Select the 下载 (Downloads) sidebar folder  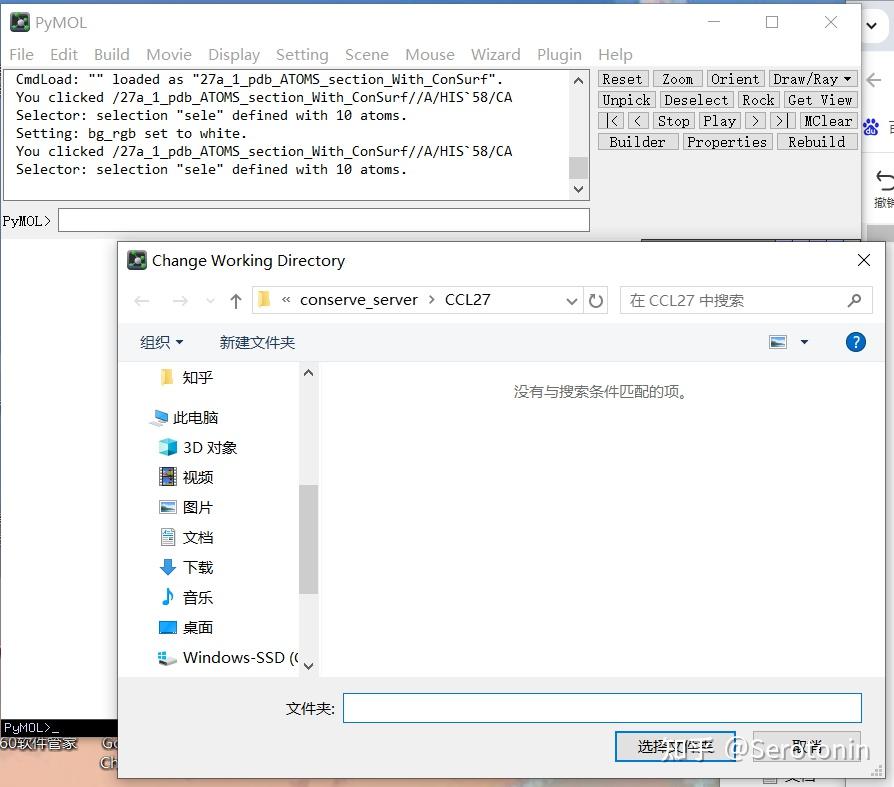pos(197,567)
